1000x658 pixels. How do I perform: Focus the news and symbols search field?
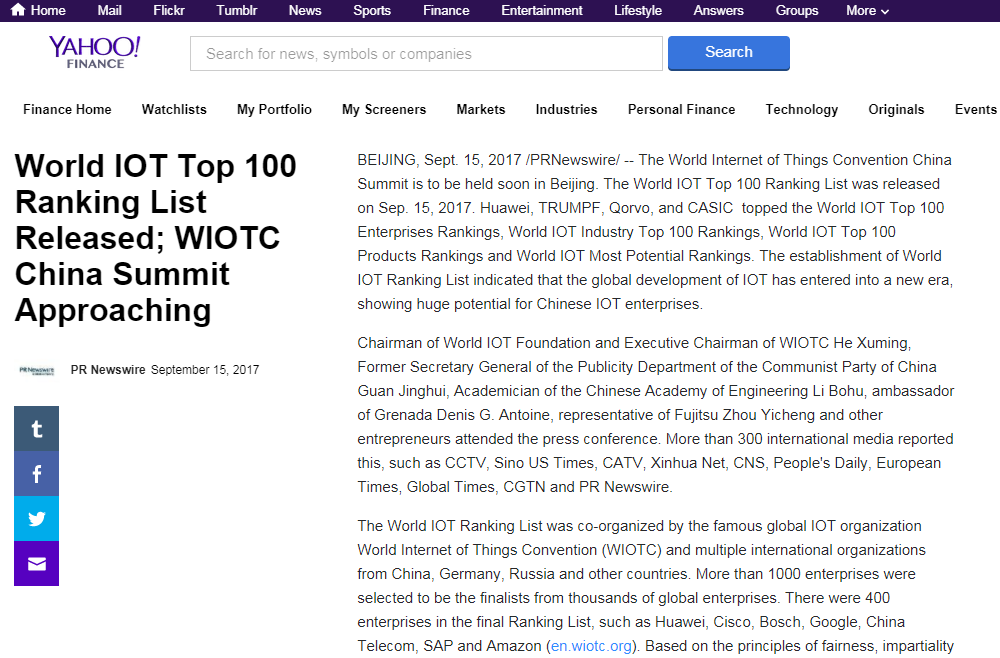tap(426, 54)
